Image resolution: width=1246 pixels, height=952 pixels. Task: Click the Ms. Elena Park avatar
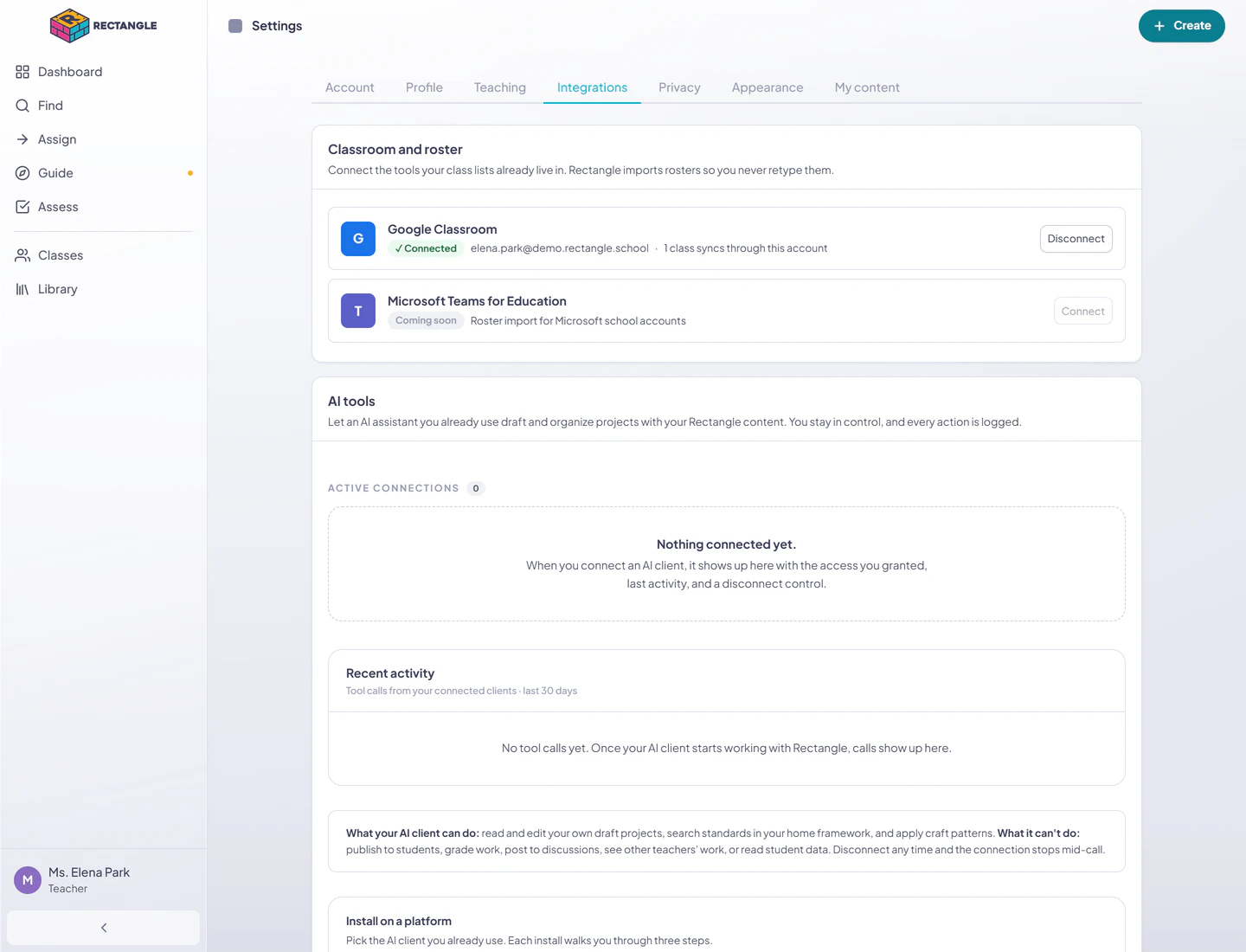coord(28,880)
